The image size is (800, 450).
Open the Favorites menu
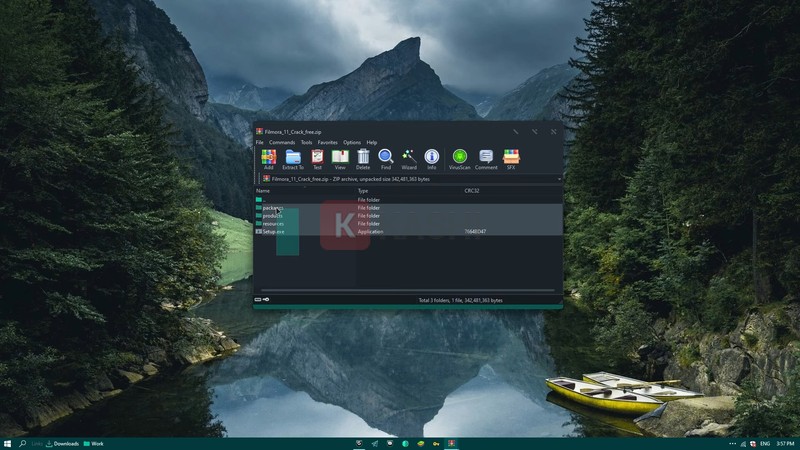(x=327, y=143)
